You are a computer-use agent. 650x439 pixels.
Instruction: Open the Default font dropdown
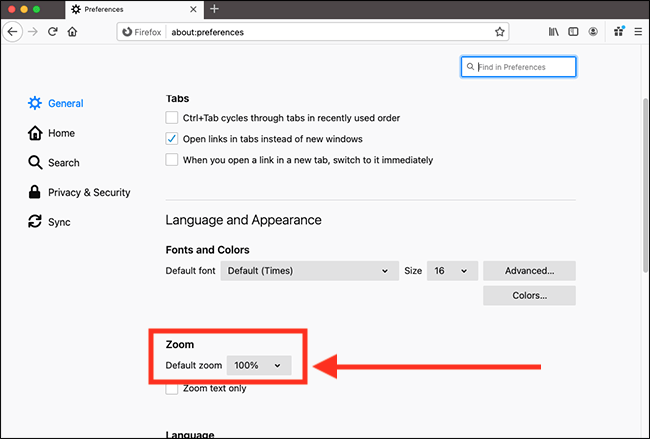point(309,271)
